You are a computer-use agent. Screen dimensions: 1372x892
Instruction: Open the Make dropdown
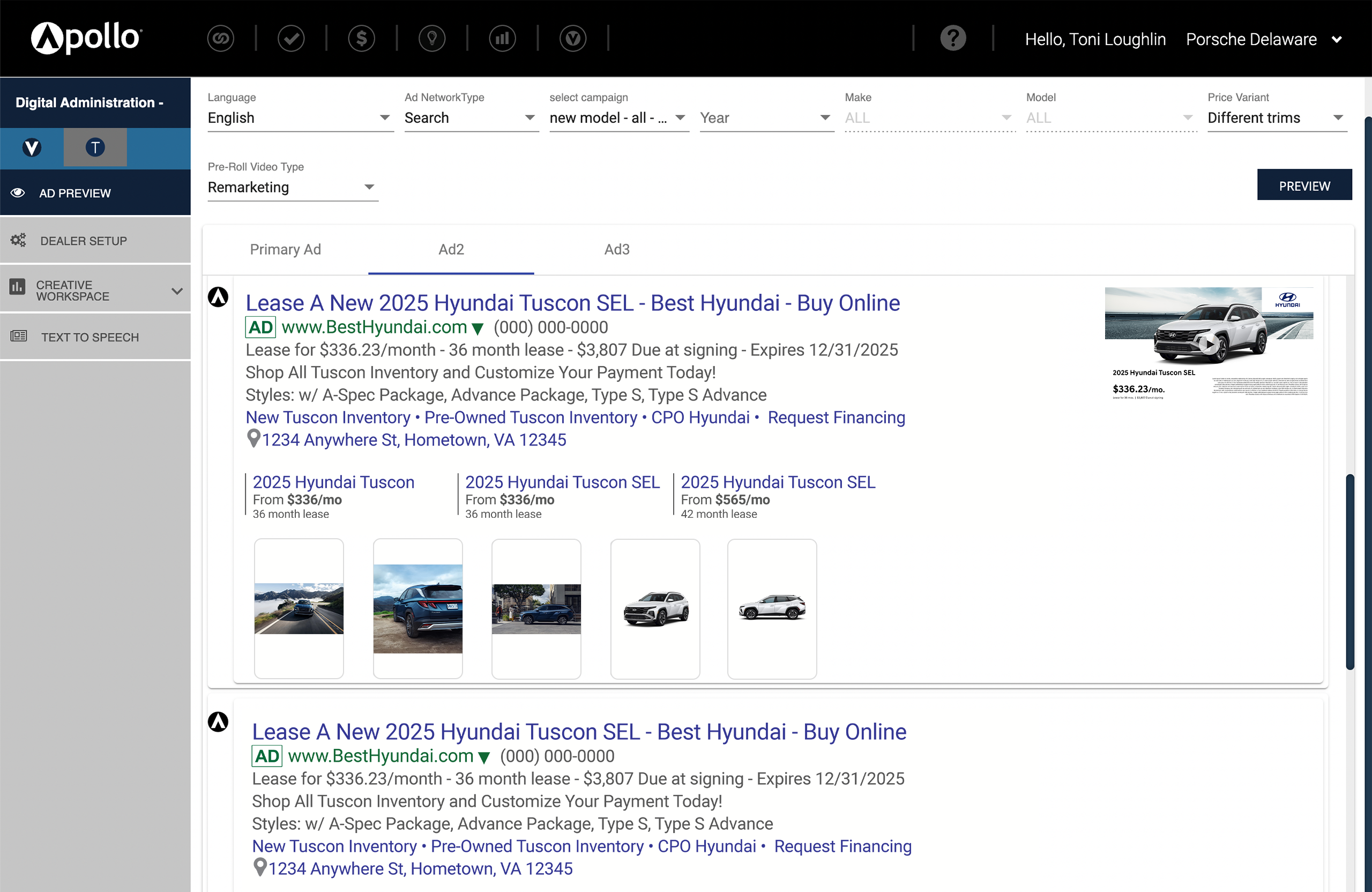tap(929, 117)
